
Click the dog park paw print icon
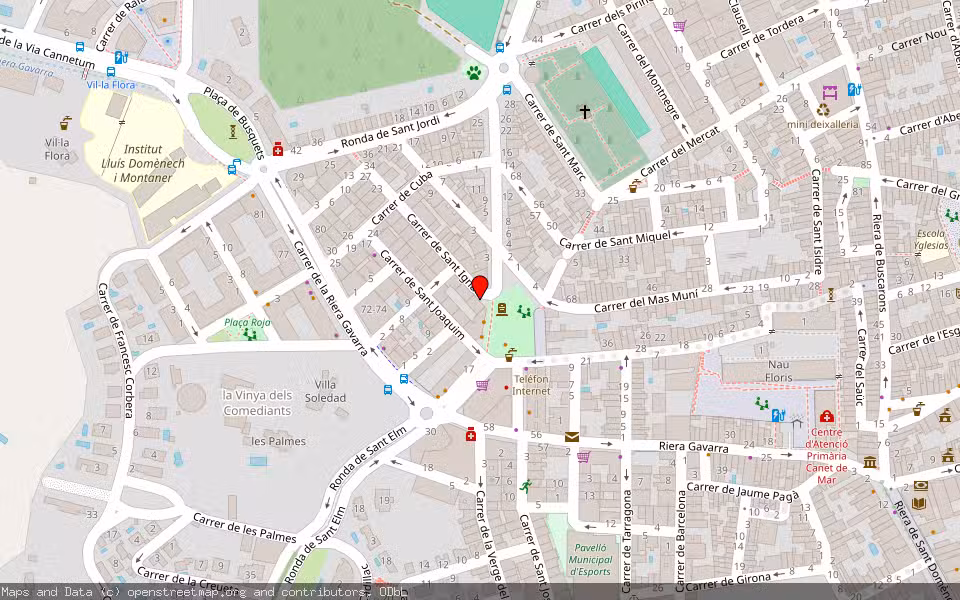click(x=474, y=73)
